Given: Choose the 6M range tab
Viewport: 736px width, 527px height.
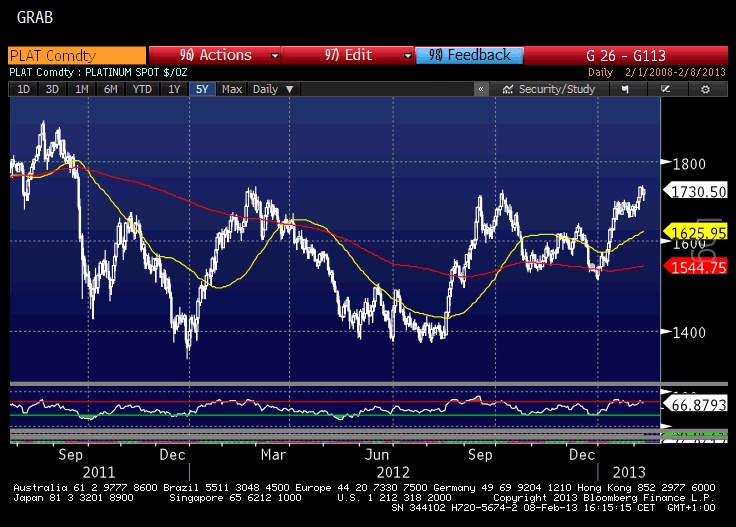Looking at the screenshot, I should tap(108, 89).
